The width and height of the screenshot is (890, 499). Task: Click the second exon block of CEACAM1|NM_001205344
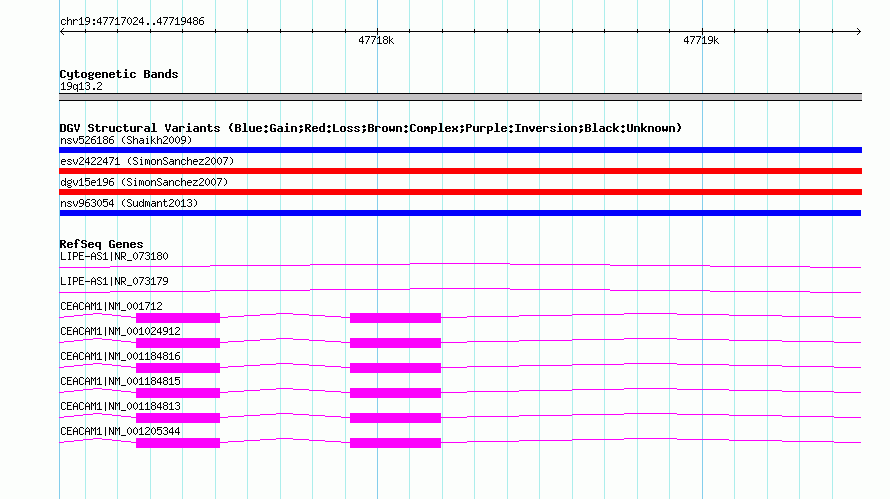(395, 443)
